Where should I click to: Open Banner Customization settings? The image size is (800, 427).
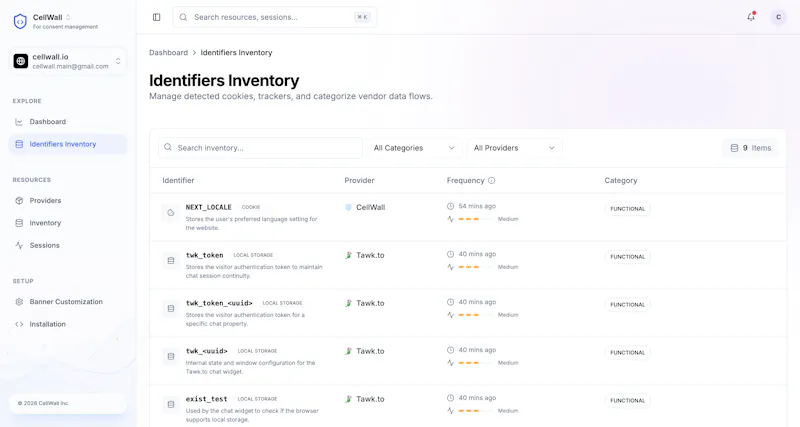[x=68, y=302]
